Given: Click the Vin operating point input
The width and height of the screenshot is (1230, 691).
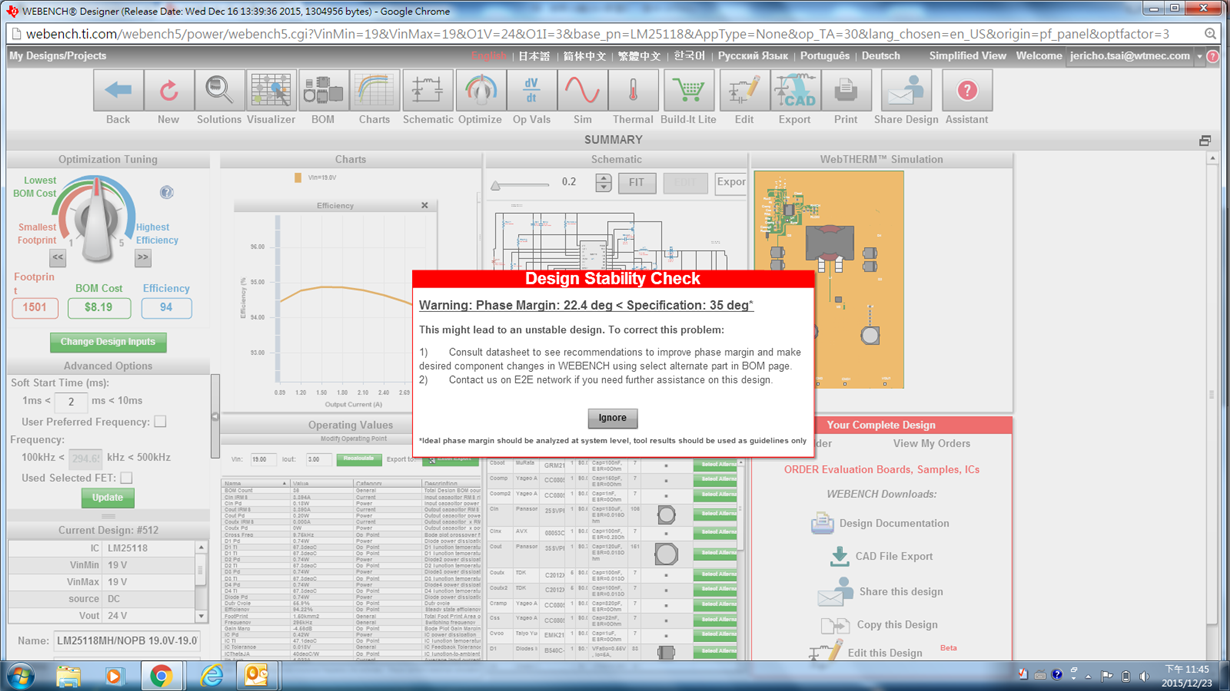Looking at the screenshot, I should [x=263, y=460].
